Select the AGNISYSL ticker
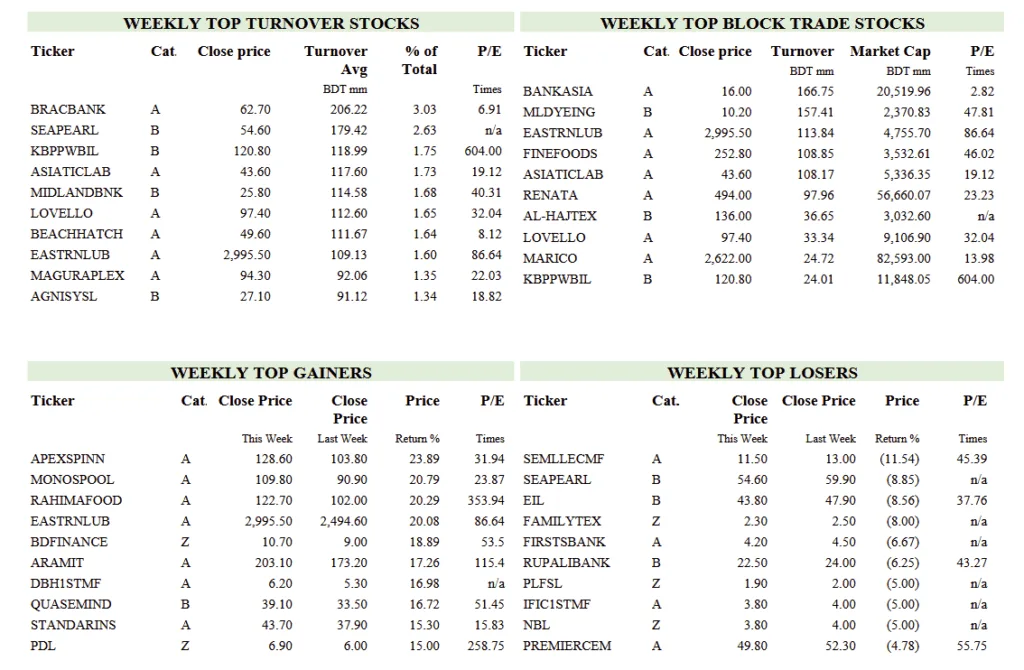 click(64, 297)
